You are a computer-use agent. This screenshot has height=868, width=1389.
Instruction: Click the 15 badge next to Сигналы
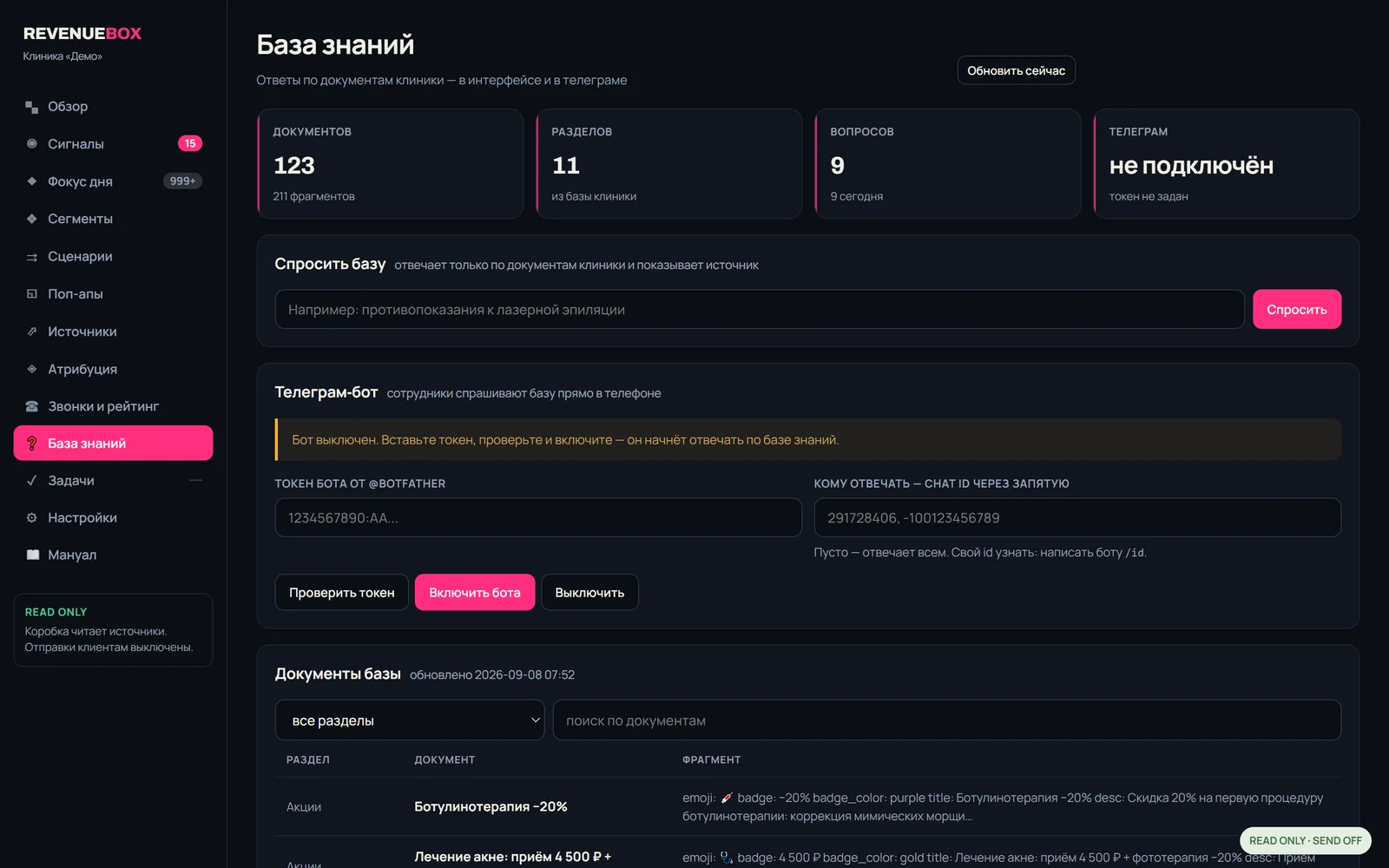190,144
